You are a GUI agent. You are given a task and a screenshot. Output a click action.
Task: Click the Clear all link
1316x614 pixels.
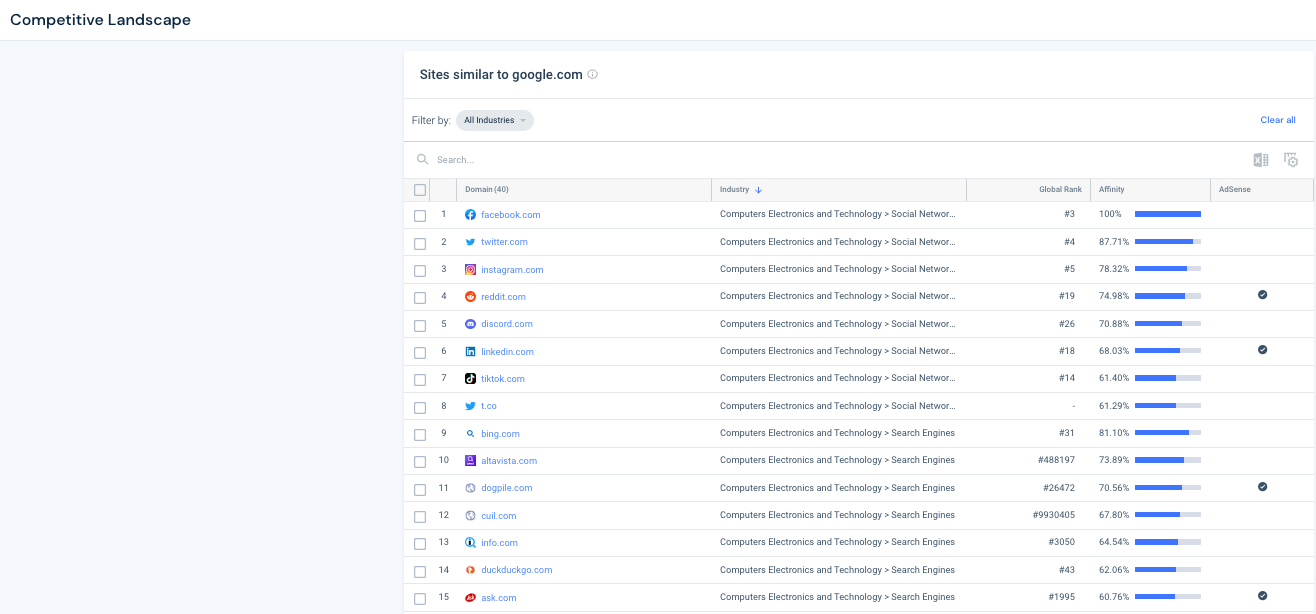1278,119
